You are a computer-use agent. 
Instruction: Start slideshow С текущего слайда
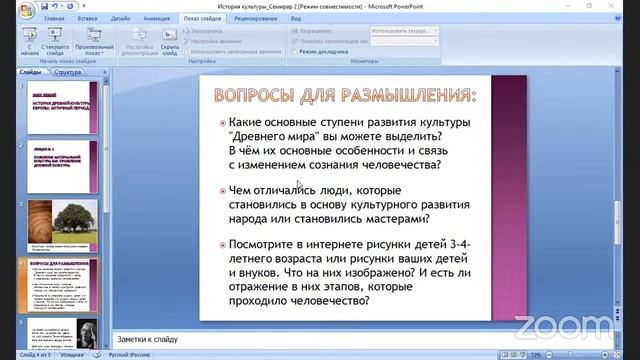(55, 41)
